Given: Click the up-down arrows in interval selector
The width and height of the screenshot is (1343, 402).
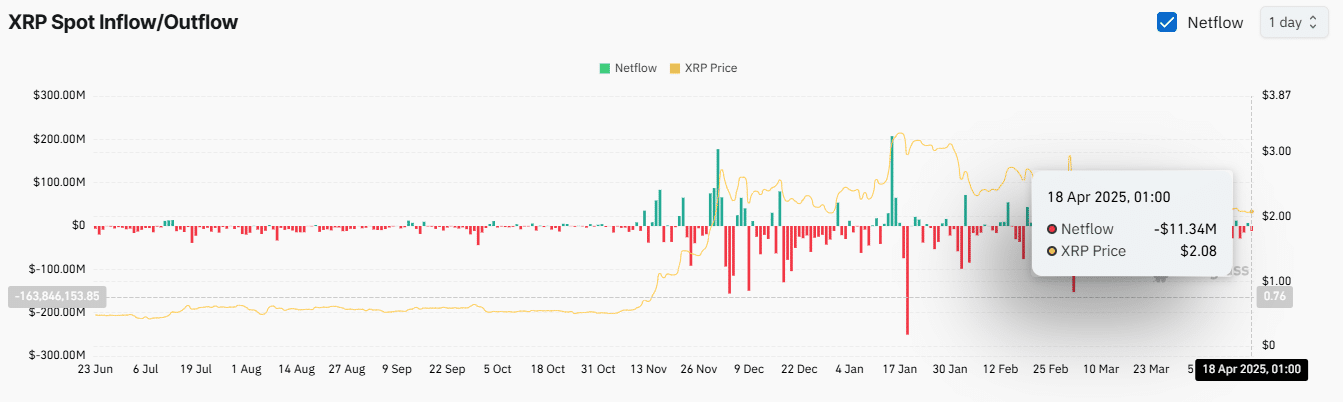Looking at the screenshot, I should [x=1312, y=22].
